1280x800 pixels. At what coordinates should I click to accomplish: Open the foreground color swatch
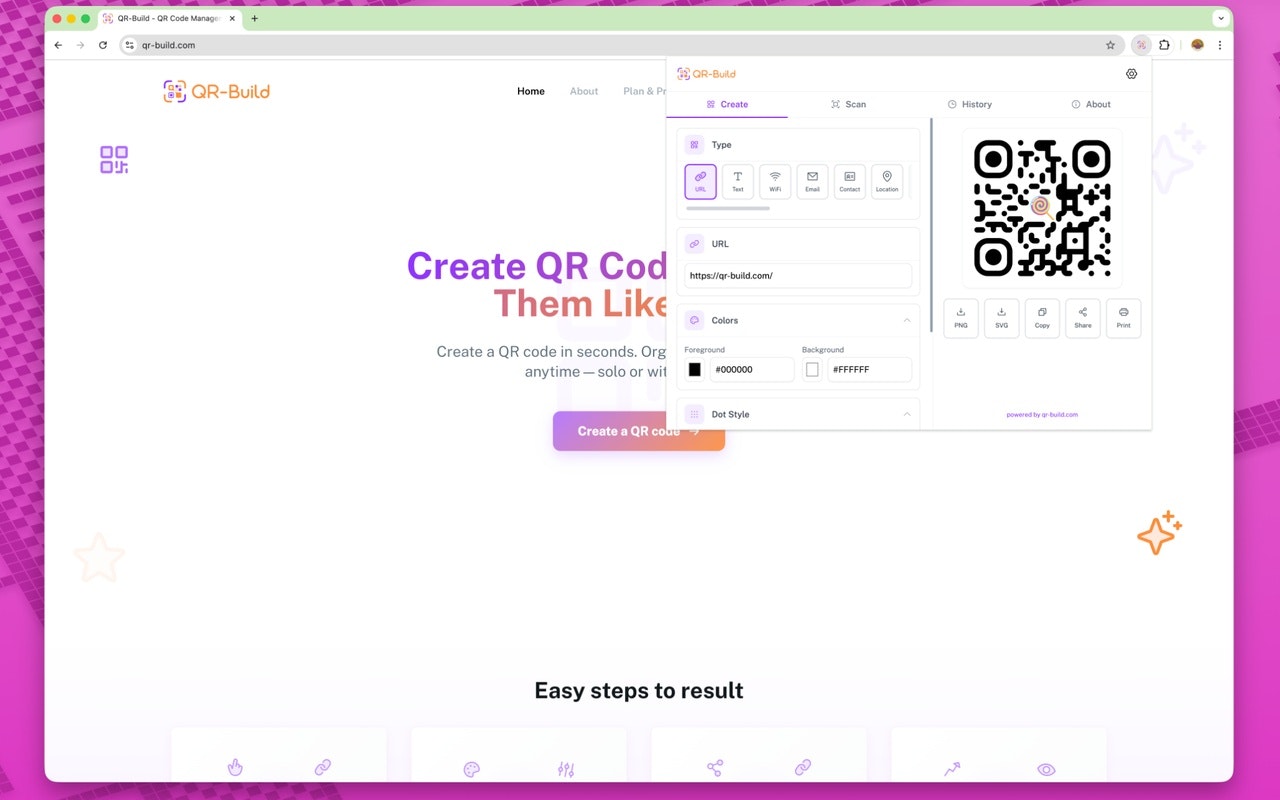click(695, 370)
